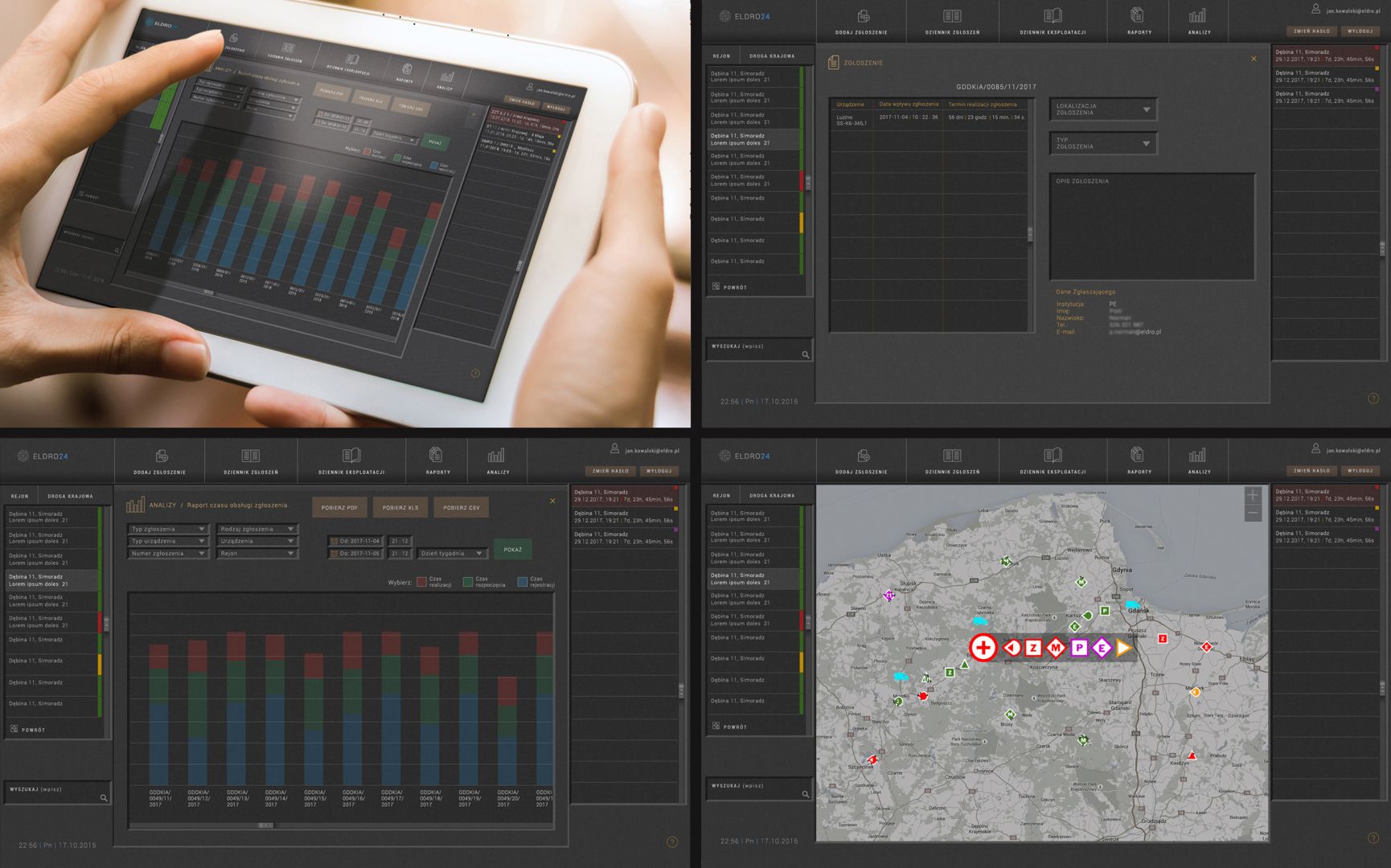Select the purple P square marker in map toolbar

tap(1079, 648)
